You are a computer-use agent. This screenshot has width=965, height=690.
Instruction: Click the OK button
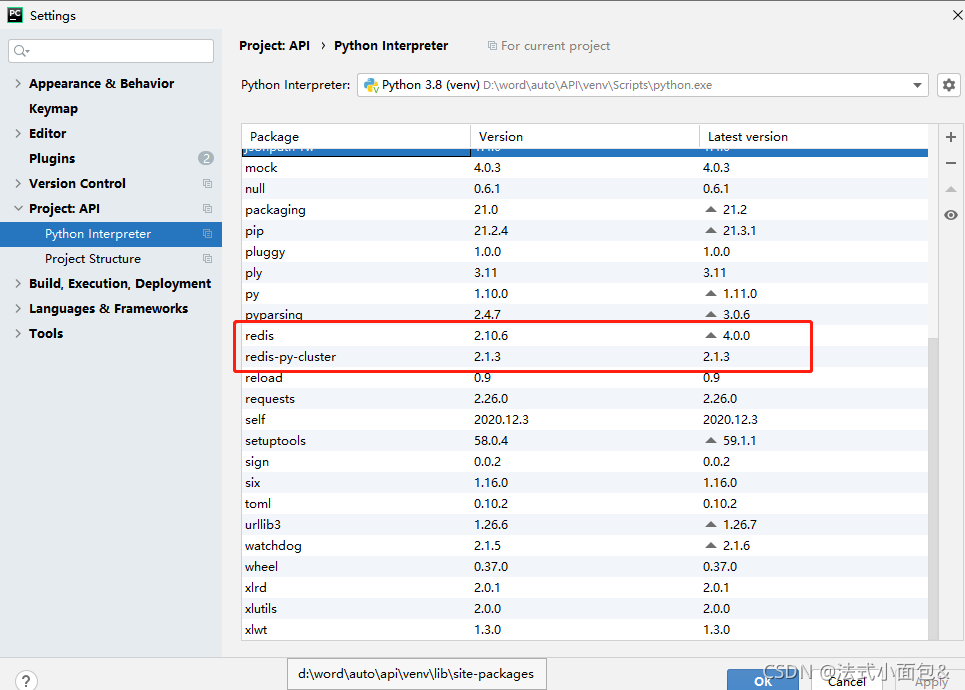[763, 681]
